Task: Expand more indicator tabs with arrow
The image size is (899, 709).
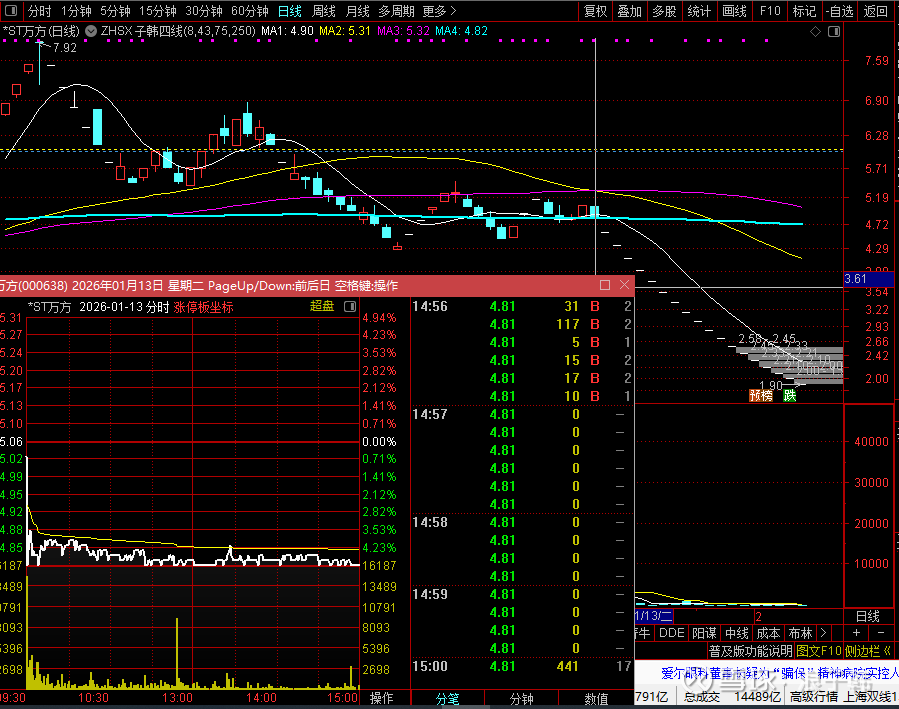Action: coord(822,633)
